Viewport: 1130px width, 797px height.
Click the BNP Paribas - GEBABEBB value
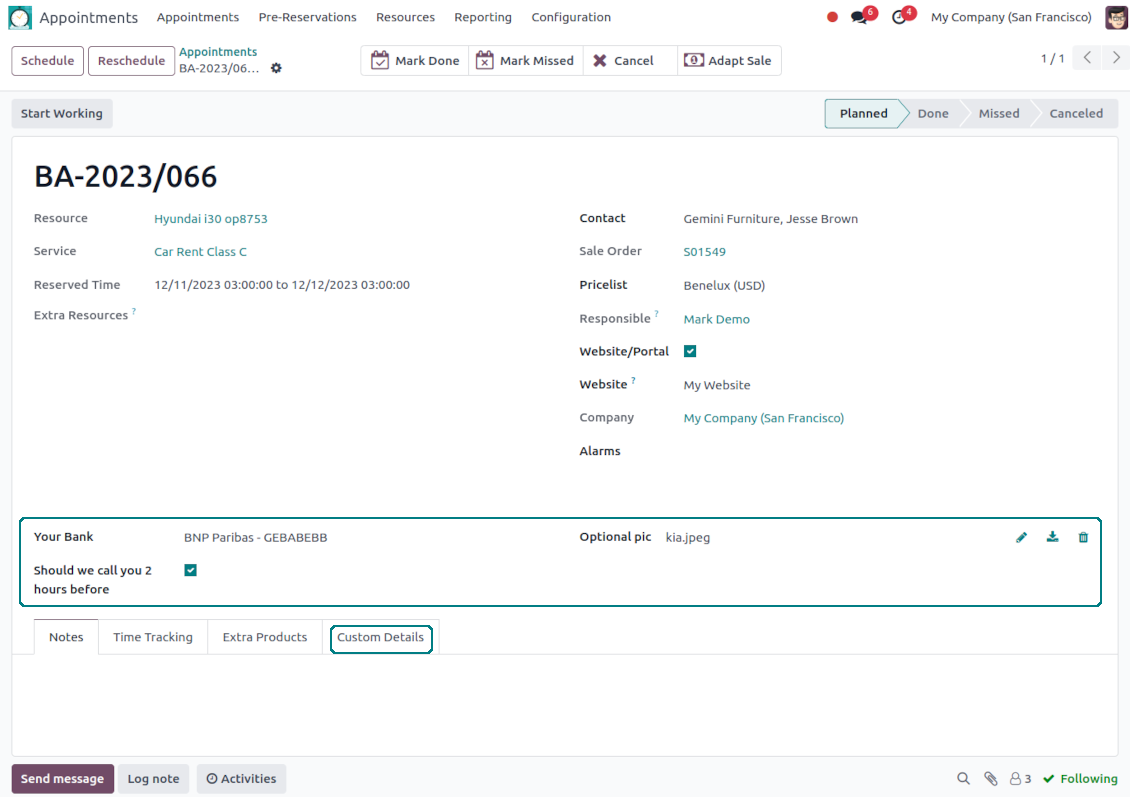(255, 538)
